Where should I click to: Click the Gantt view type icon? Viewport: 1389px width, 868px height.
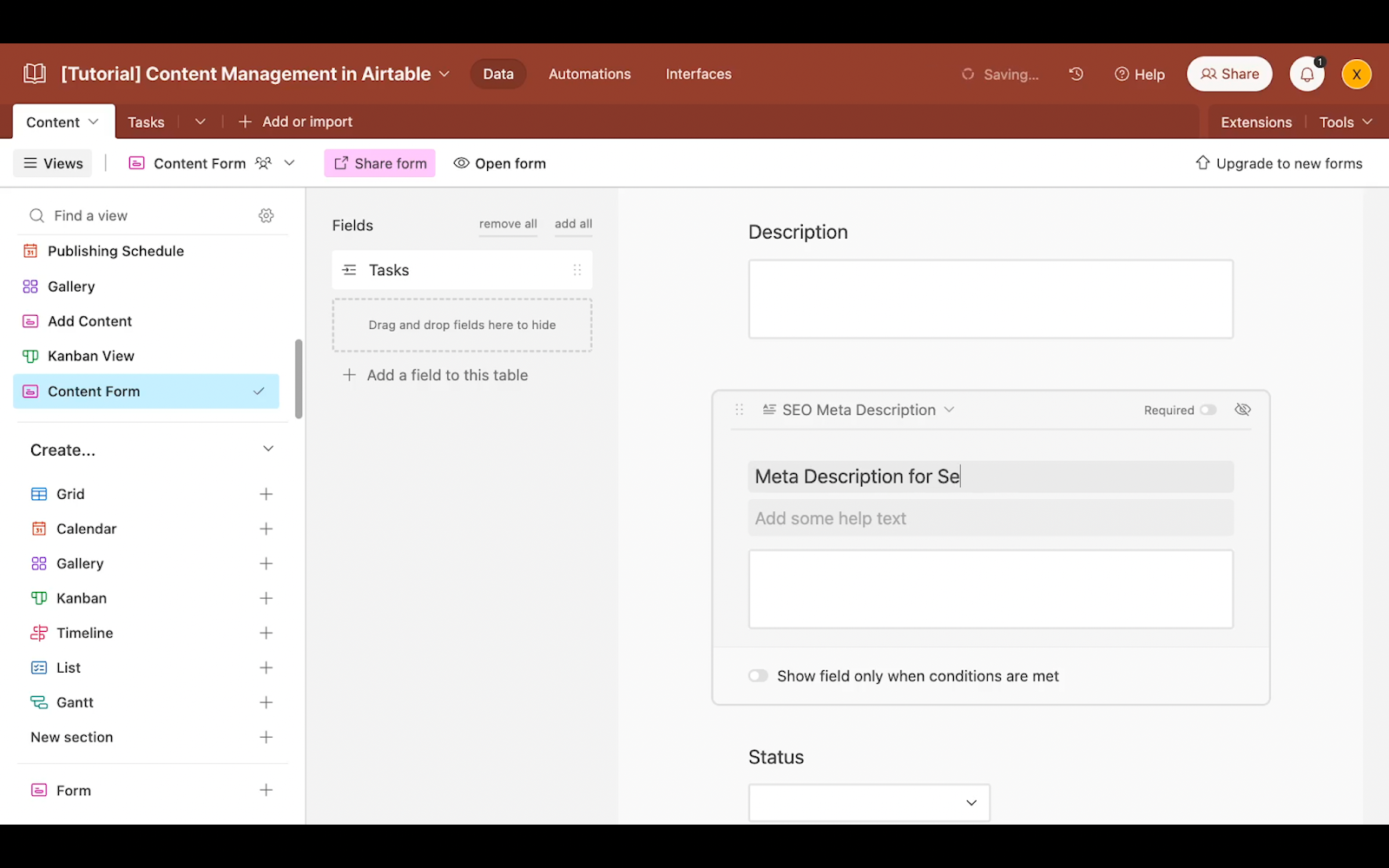(x=39, y=702)
